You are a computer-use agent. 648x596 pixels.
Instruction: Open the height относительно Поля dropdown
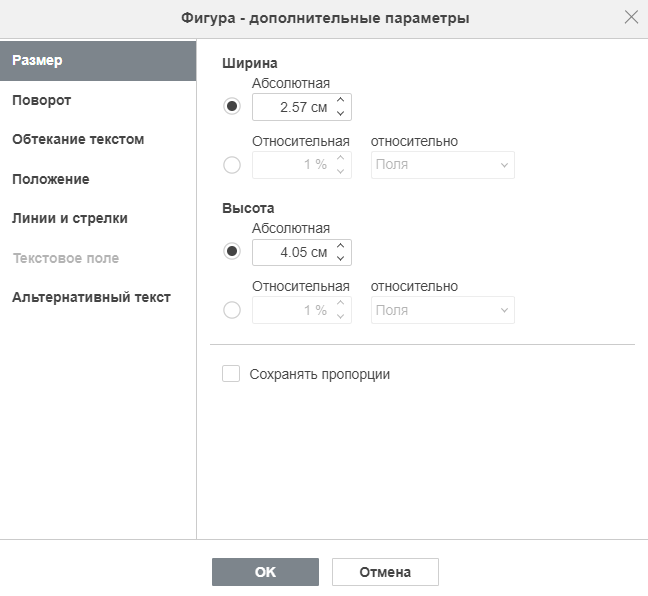443,310
